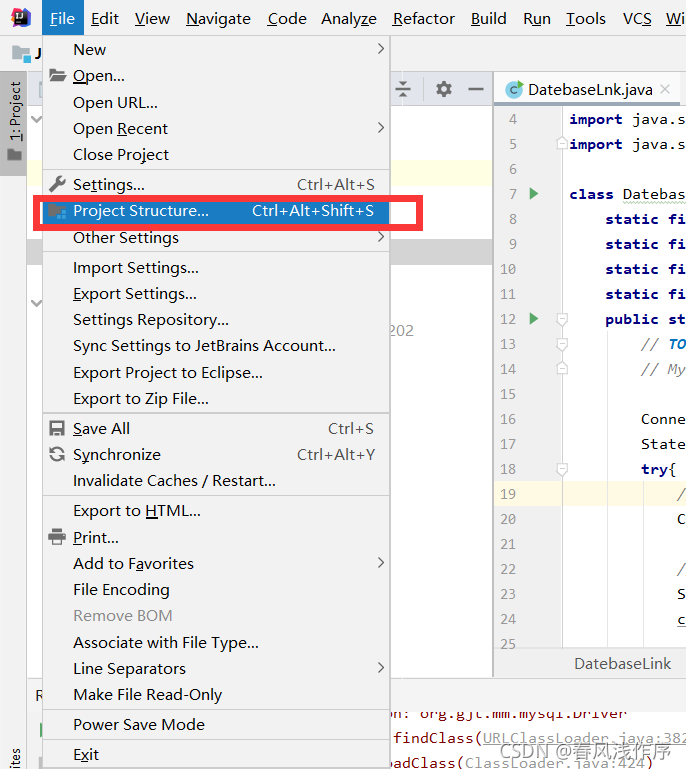Toggle fold marker on line 13

562,344
